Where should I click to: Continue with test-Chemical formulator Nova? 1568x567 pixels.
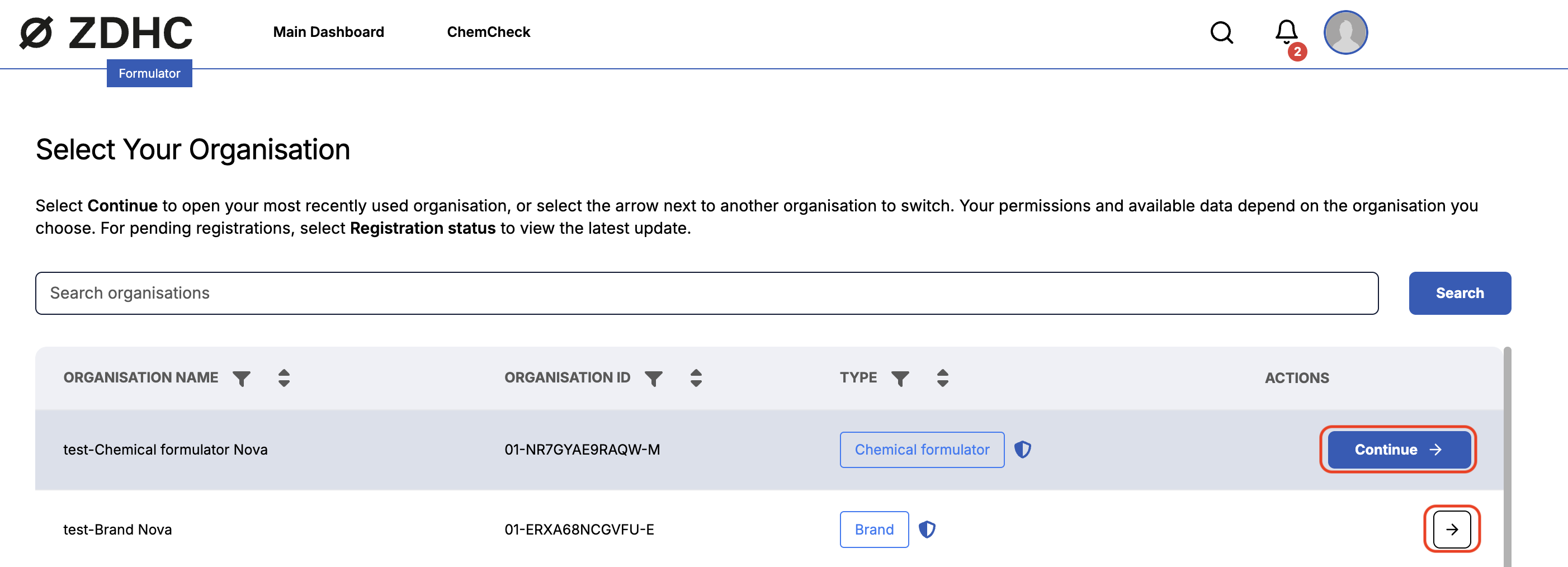(1398, 450)
